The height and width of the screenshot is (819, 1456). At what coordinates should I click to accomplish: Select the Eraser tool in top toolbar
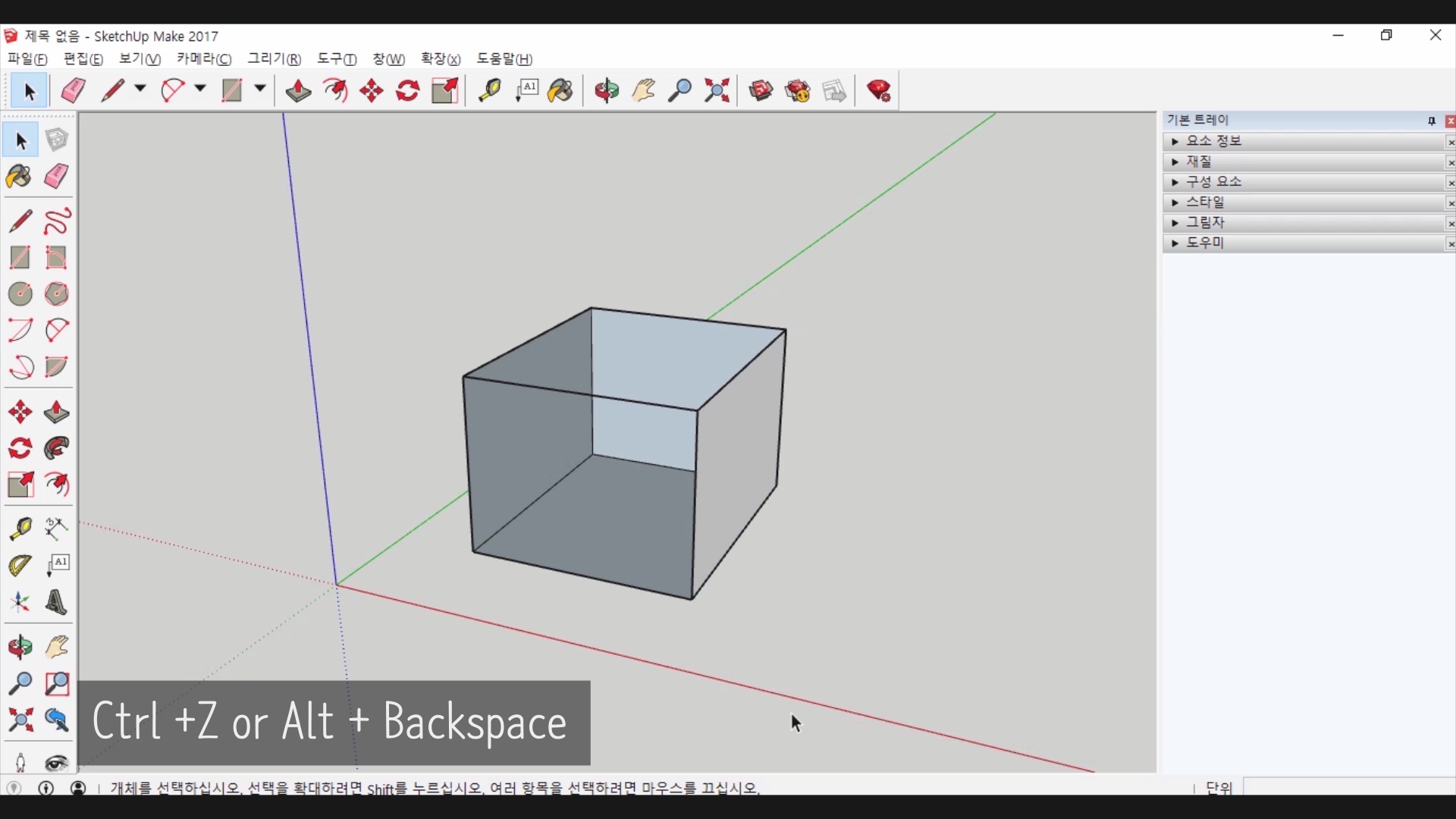[x=73, y=91]
